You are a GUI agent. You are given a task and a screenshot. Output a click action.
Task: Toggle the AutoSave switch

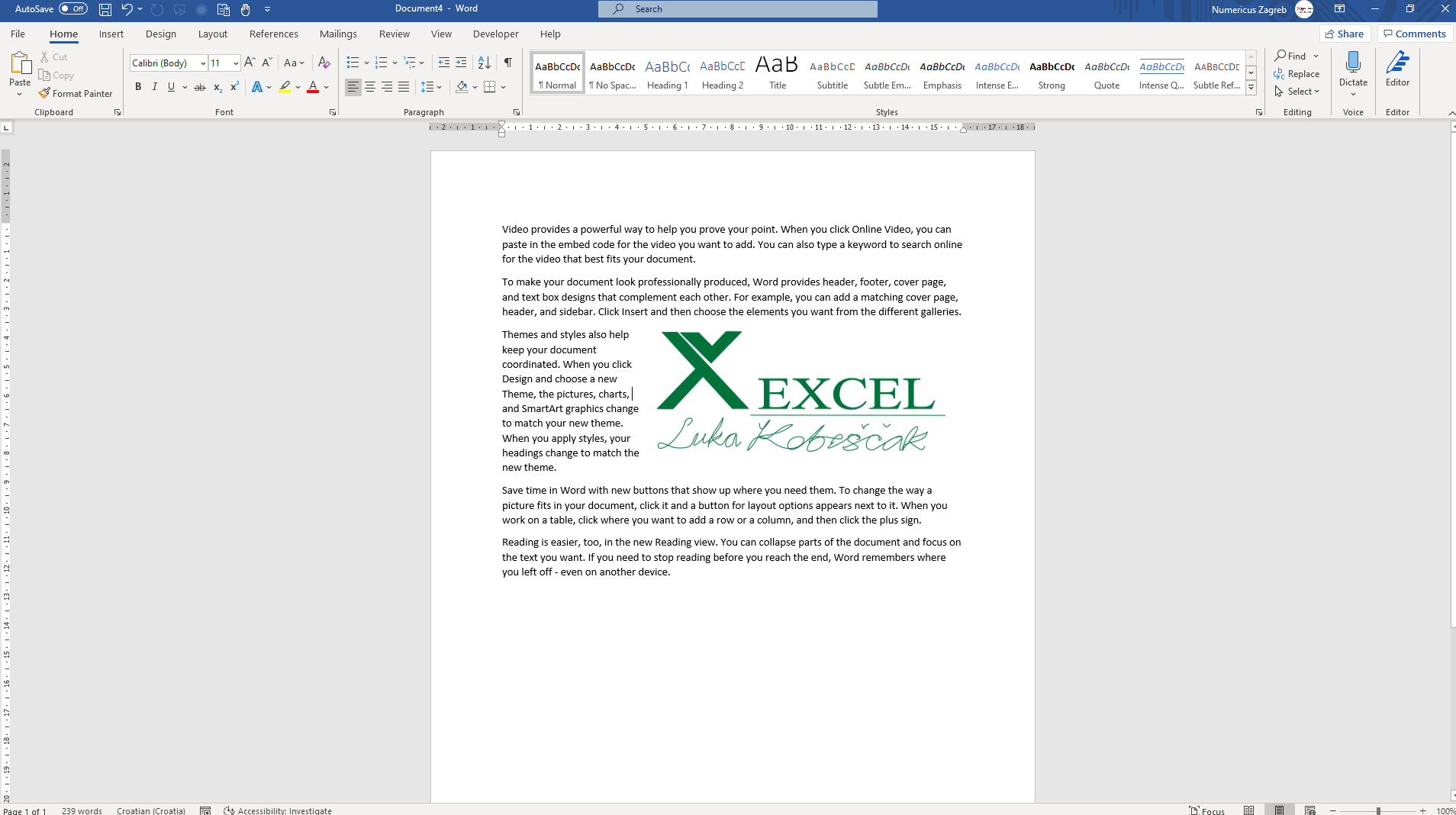tap(73, 9)
